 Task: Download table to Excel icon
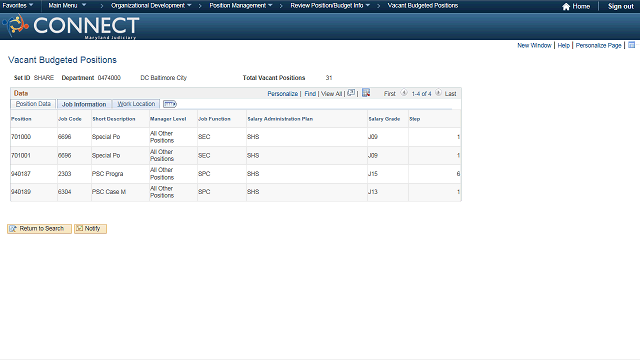[x=366, y=93]
